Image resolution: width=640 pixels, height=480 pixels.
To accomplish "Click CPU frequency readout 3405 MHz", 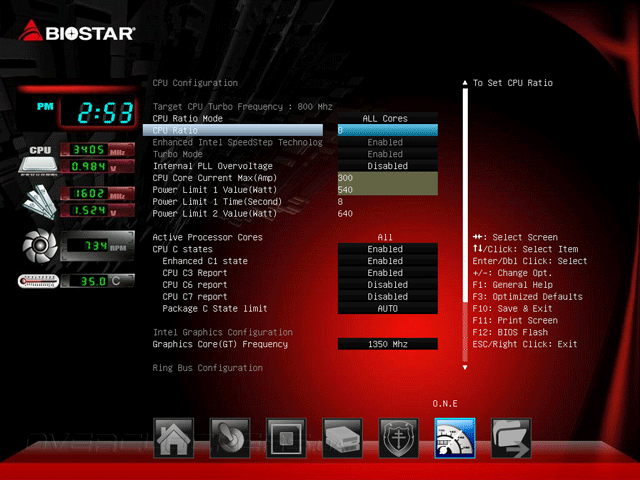I will click(x=97, y=150).
